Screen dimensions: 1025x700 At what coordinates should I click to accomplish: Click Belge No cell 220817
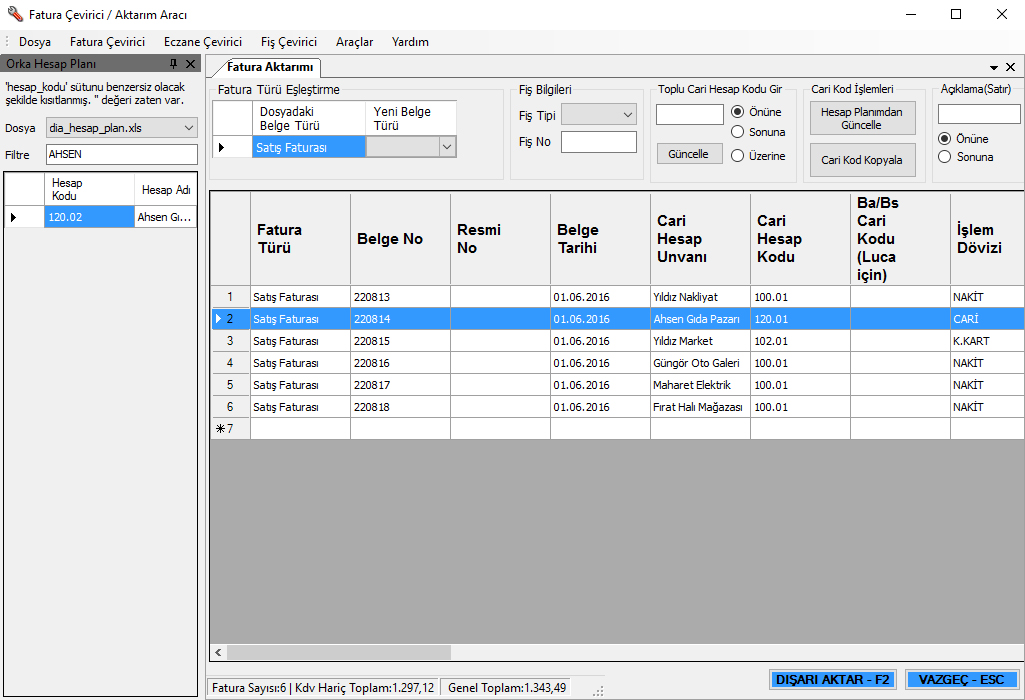pyautogui.click(x=400, y=385)
